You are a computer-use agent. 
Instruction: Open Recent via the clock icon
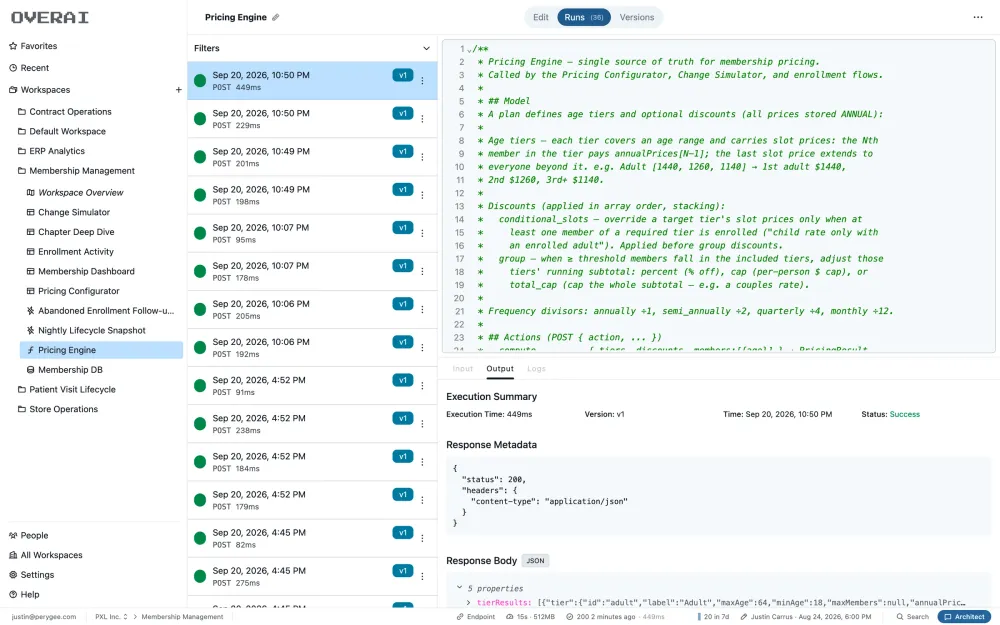tap(13, 68)
